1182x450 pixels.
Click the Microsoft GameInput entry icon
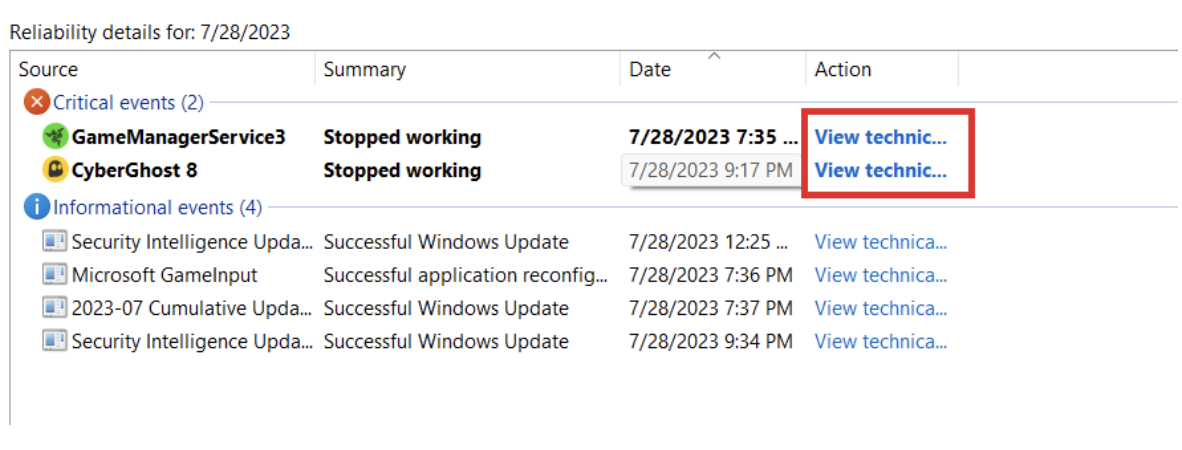tap(55, 275)
